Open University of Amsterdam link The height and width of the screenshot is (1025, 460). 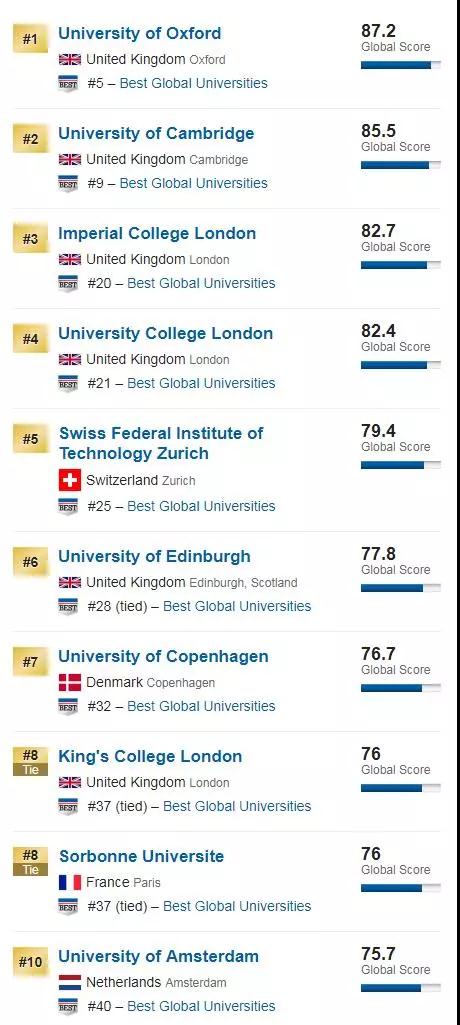click(158, 956)
